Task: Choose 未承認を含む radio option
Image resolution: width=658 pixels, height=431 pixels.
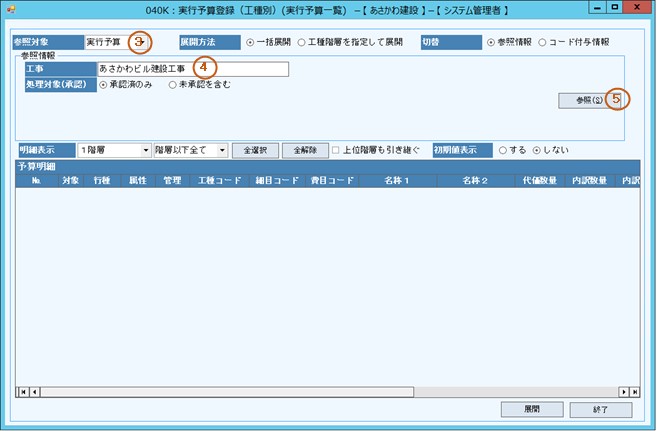Action: pyautogui.click(x=172, y=86)
